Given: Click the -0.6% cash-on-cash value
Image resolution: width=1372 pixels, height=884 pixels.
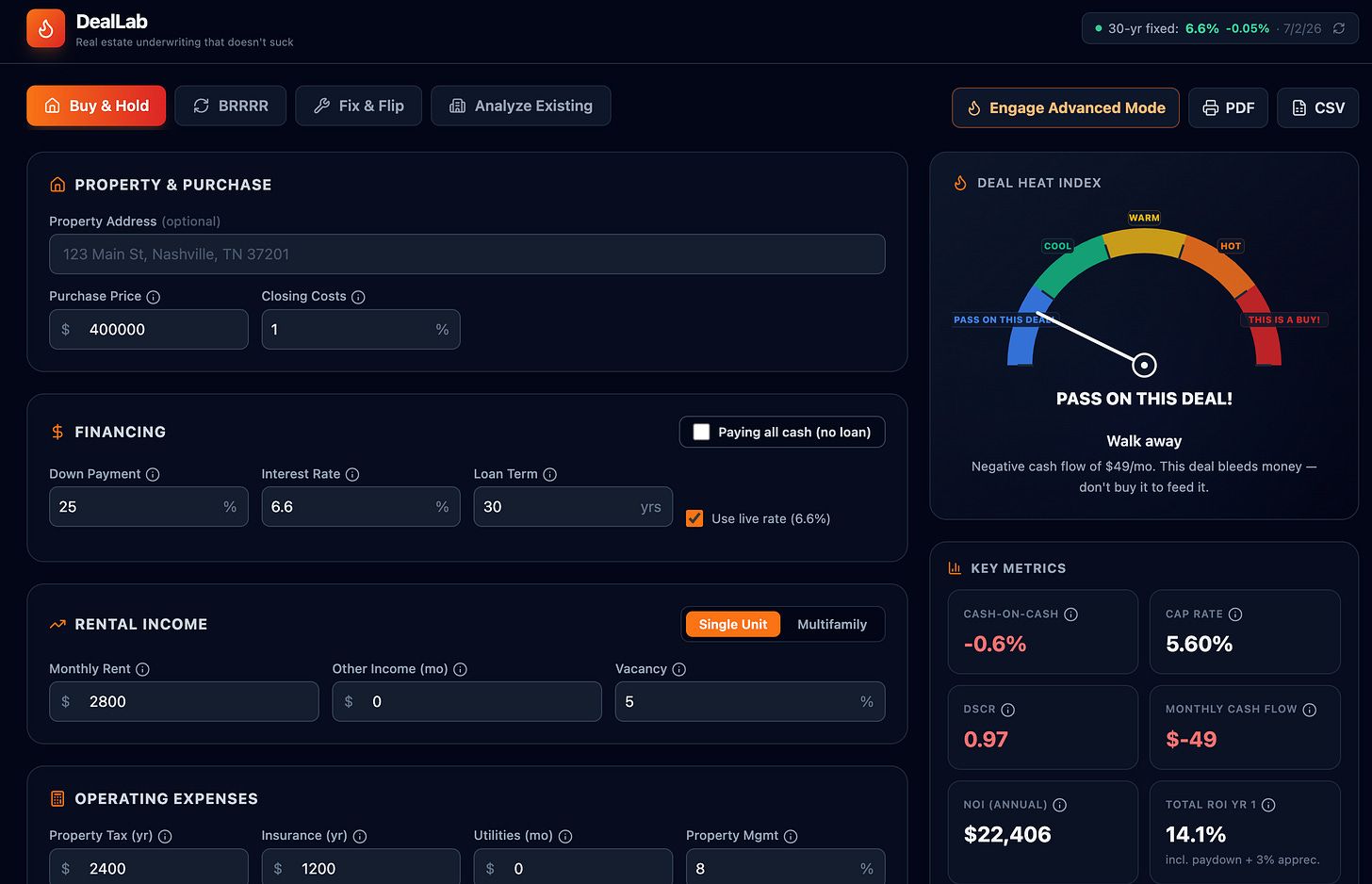Looking at the screenshot, I should (995, 644).
